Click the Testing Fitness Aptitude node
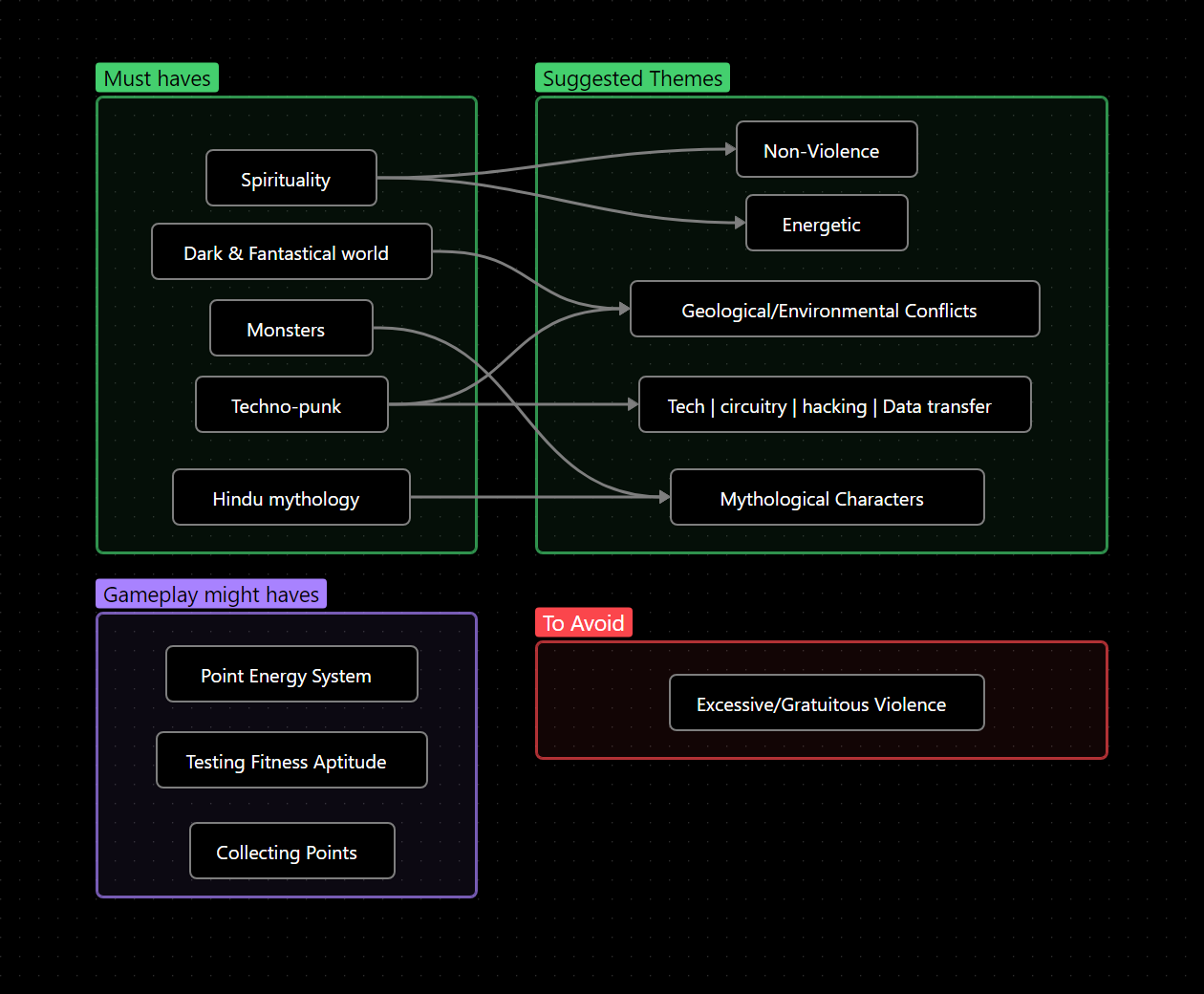The height and width of the screenshot is (994, 1204). click(291, 760)
